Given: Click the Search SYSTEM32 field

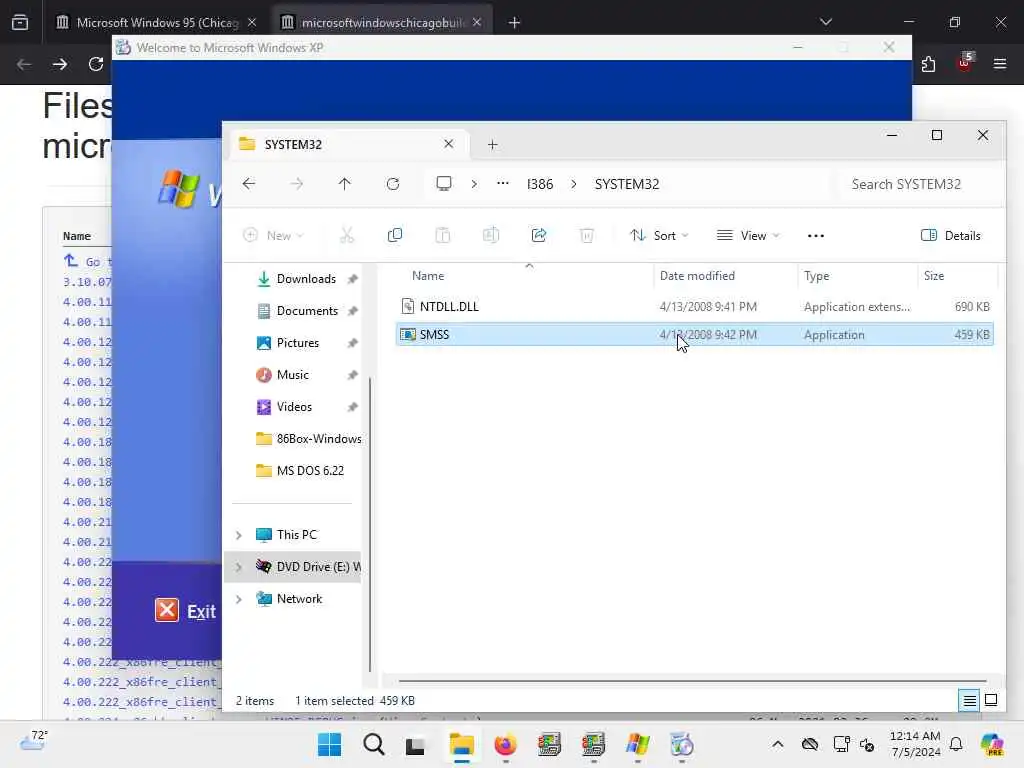Looking at the screenshot, I should point(918,184).
